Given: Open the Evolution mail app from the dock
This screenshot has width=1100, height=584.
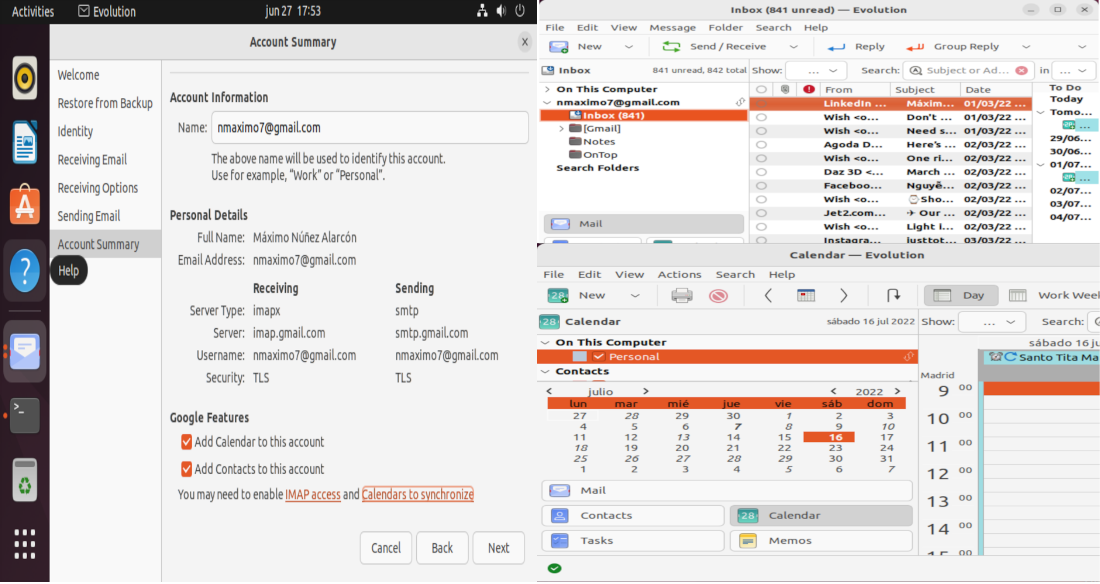Looking at the screenshot, I should [x=24, y=351].
